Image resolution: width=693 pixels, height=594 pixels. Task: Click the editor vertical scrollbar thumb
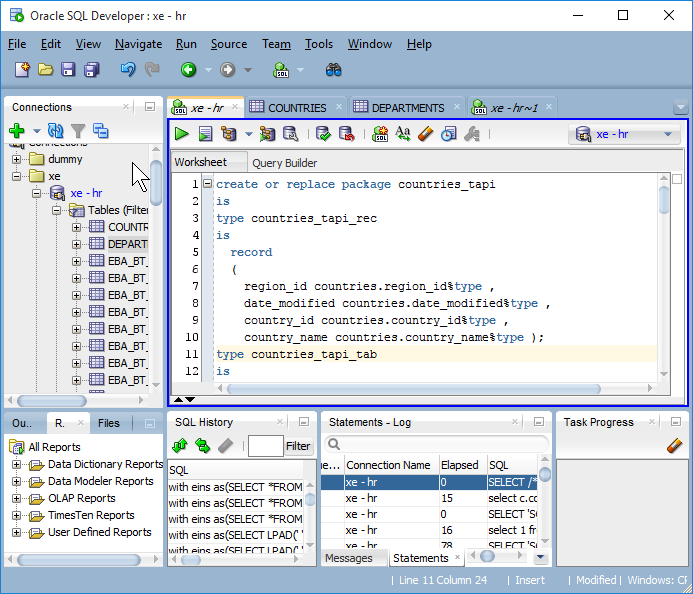coord(664,200)
